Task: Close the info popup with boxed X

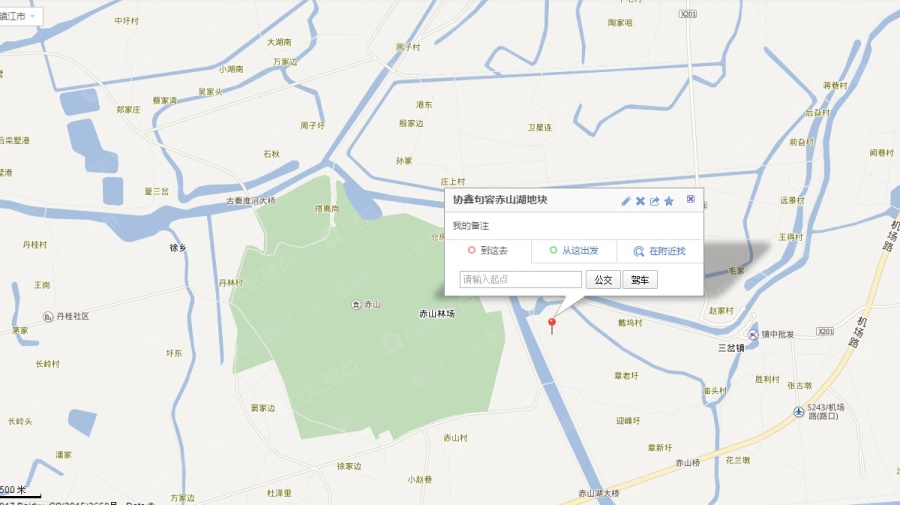Action: pyautogui.click(x=690, y=199)
